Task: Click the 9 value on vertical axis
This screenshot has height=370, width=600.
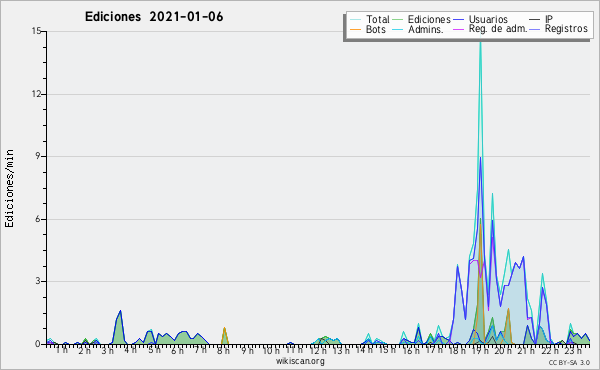Action: 39,156
